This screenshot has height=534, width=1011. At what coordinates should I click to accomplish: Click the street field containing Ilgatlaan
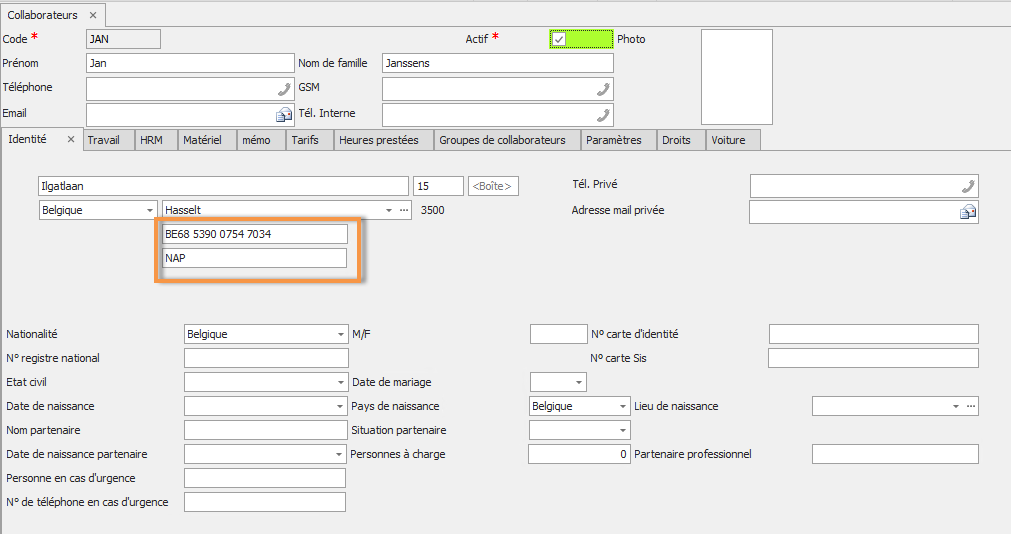[223, 186]
